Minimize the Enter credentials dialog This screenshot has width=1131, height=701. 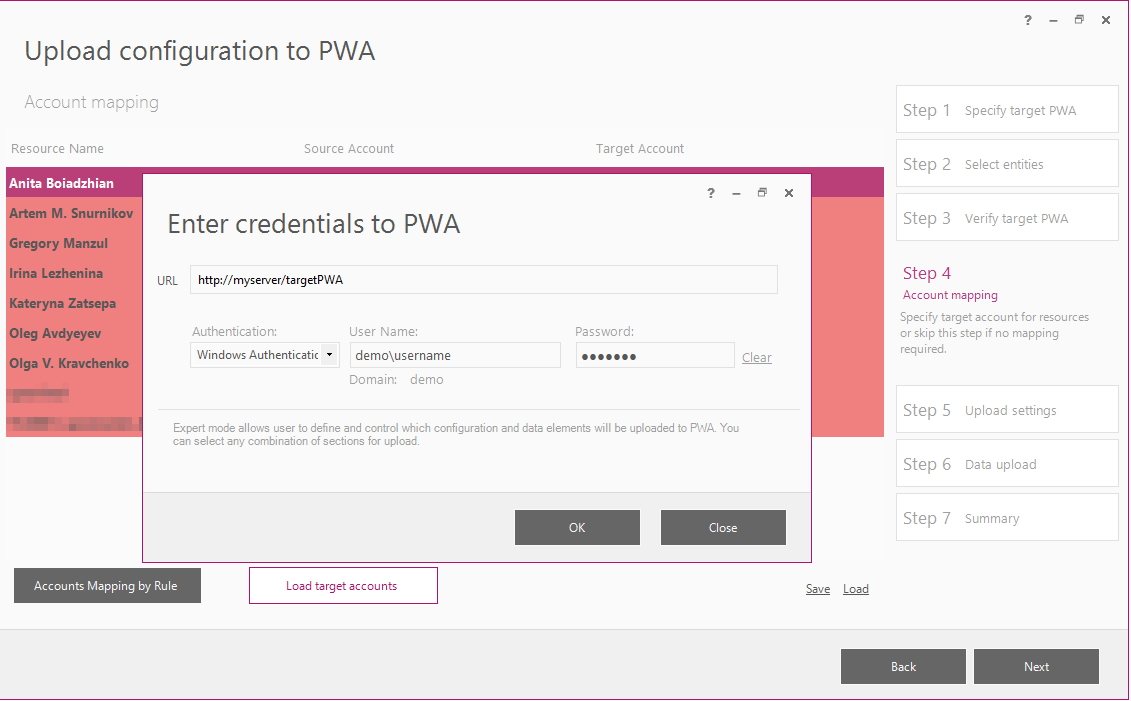point(736,193)
